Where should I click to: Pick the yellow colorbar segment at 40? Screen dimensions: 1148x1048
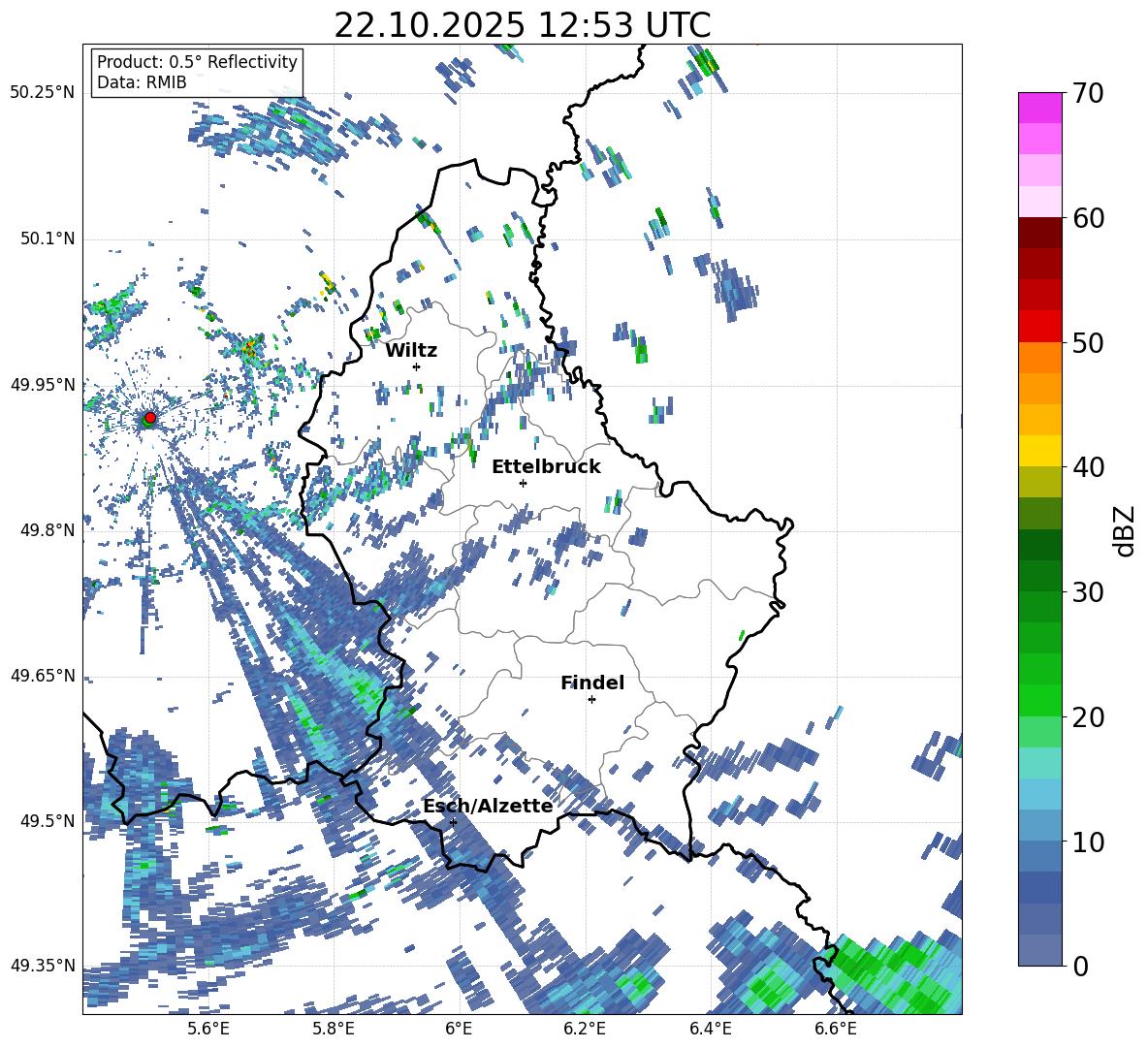click(1039, 451)
